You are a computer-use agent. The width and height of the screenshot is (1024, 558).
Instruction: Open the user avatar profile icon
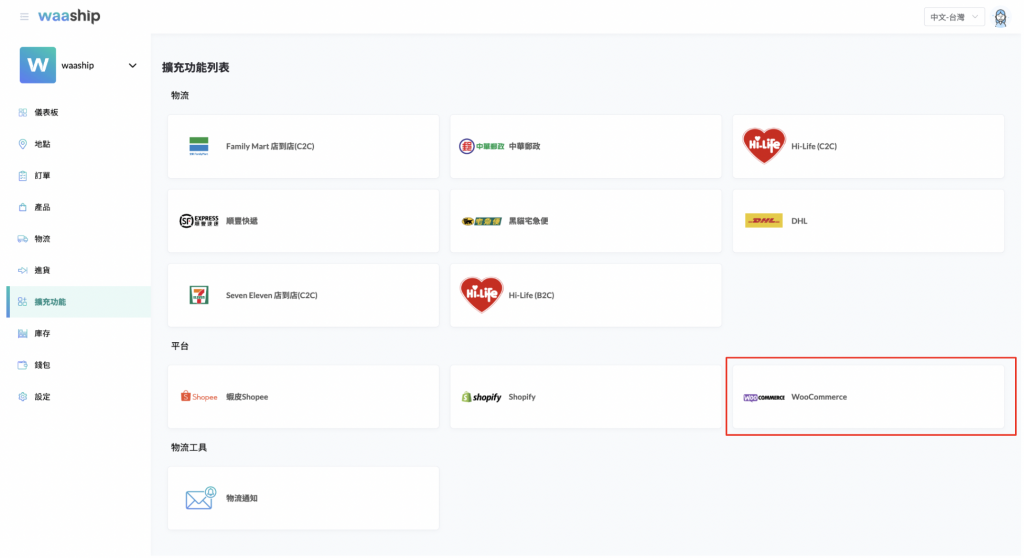(1000, 17)
